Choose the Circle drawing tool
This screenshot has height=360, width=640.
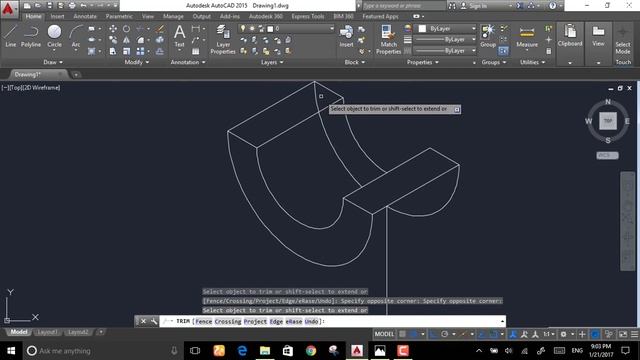point(54,36)
